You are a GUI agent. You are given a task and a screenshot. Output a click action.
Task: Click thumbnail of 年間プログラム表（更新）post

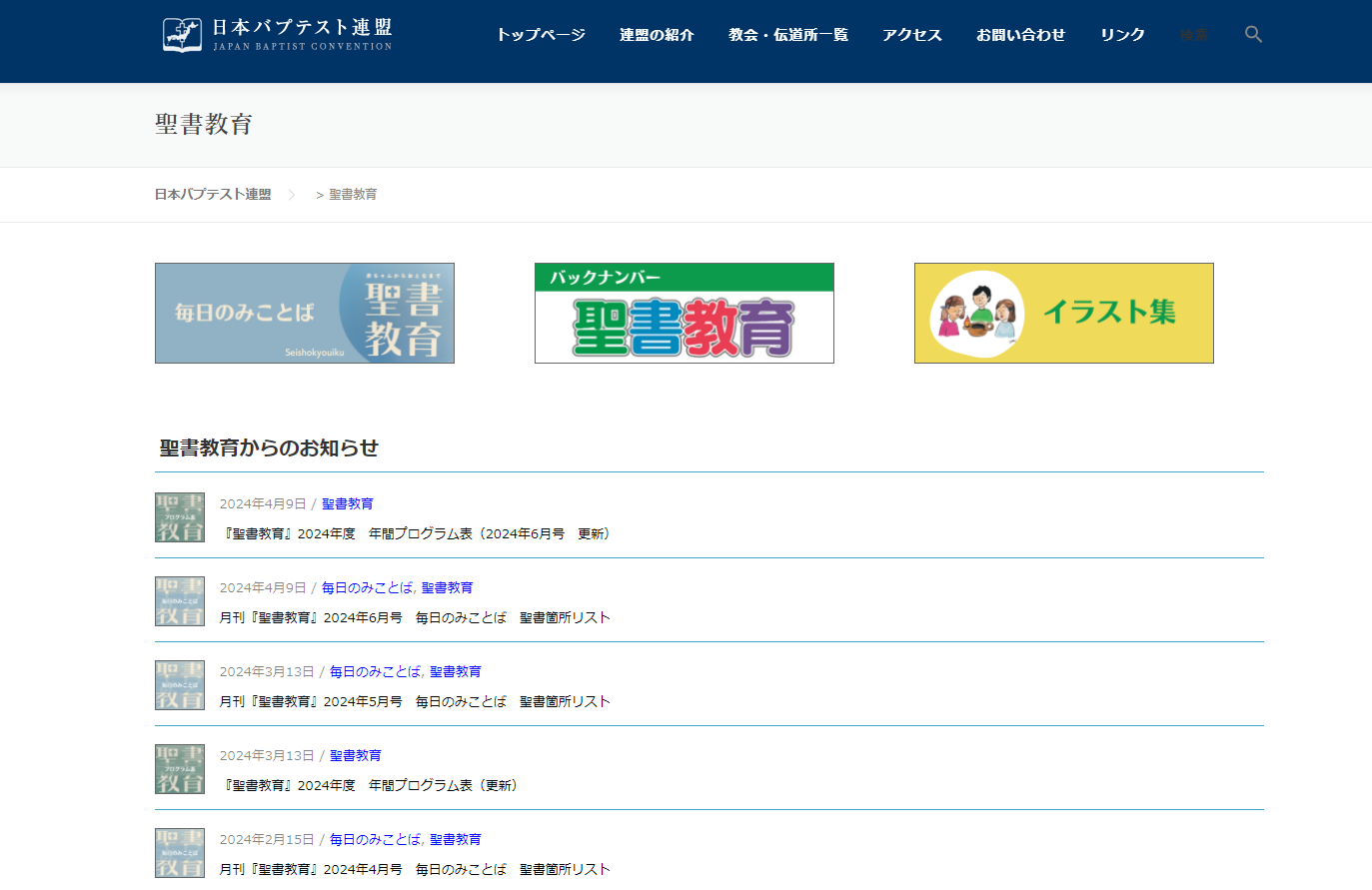(180, 769)
